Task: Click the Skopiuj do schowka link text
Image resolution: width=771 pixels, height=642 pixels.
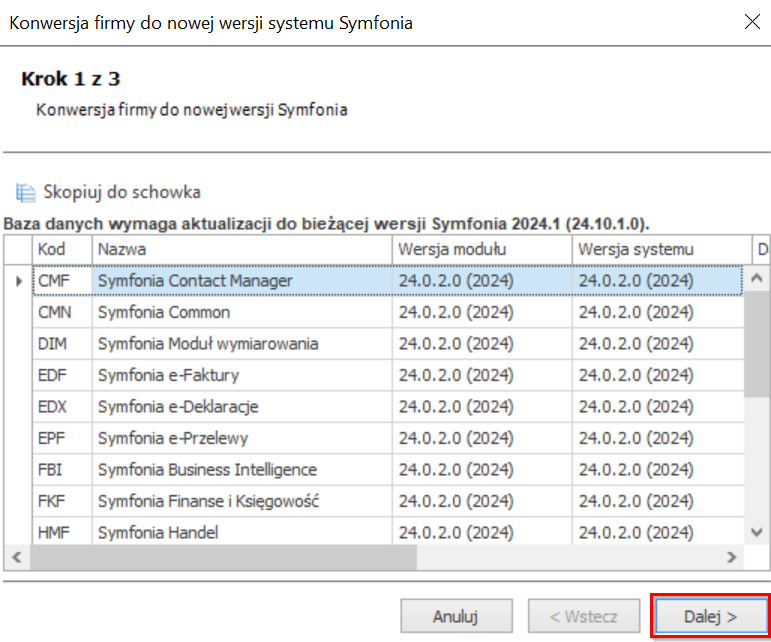Action: click(x=122, y=192)
